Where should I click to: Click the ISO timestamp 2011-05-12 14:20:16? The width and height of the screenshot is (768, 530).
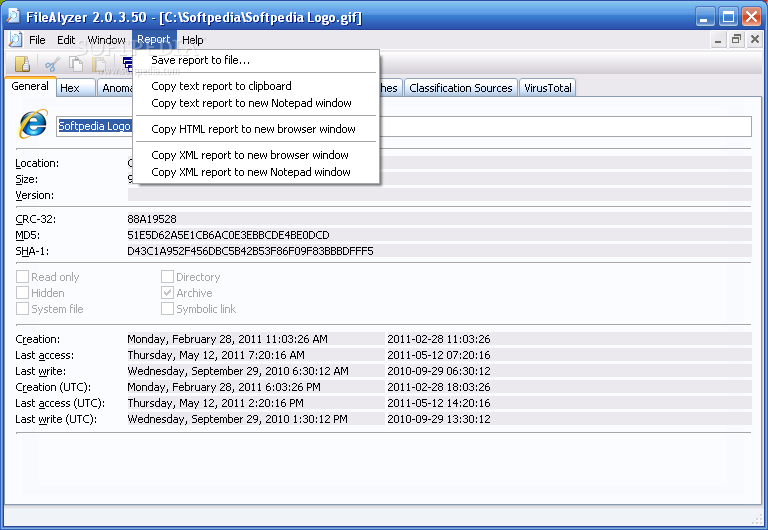[x=439, y=404]
